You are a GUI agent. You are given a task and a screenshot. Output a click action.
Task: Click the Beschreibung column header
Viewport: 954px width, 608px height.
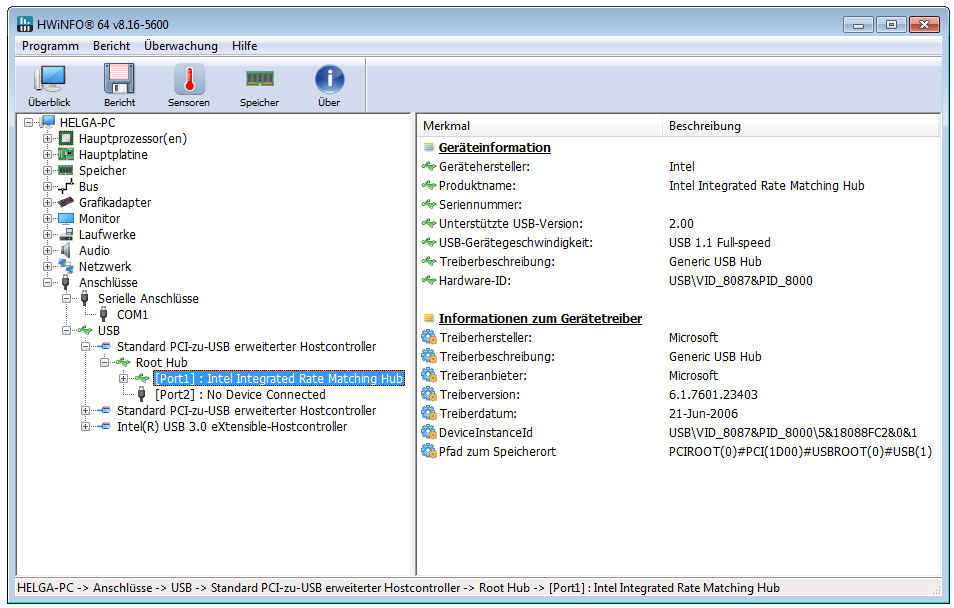click(x=704, y=126)
